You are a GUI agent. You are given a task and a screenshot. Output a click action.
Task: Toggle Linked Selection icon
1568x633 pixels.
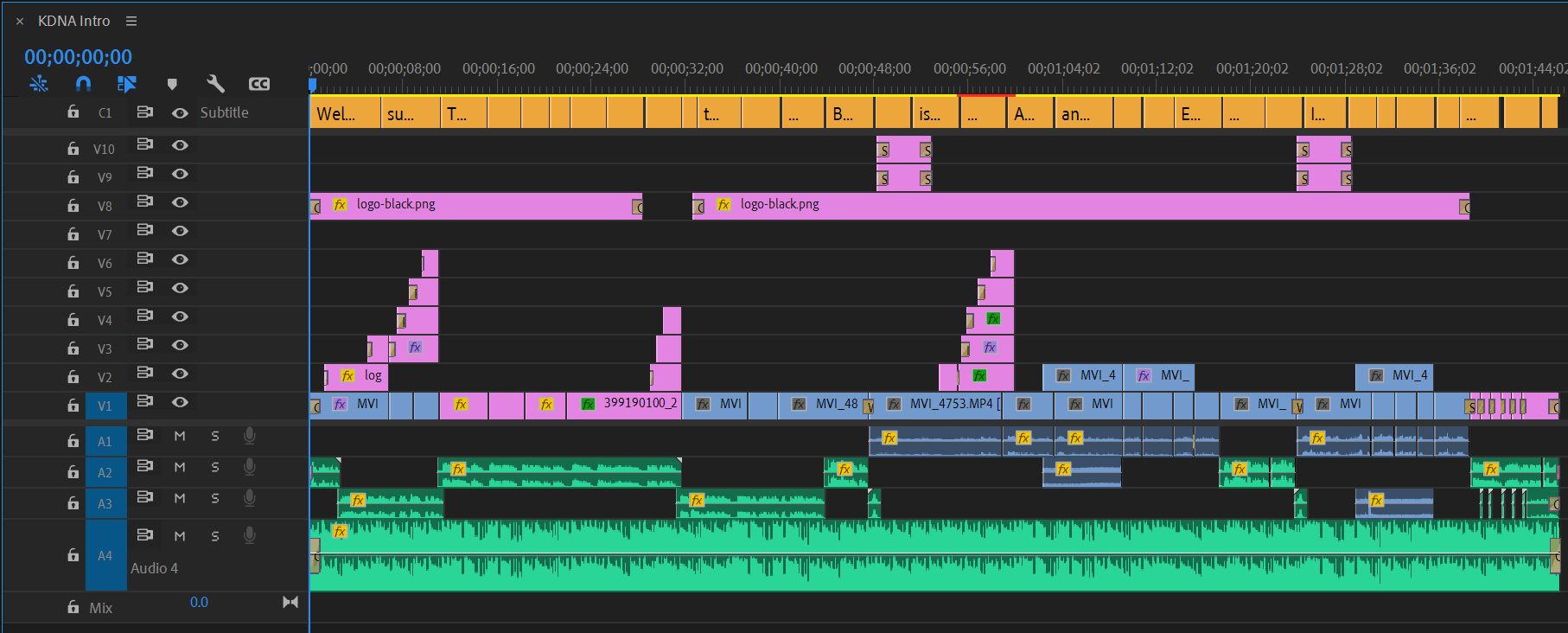coord(127,84)
